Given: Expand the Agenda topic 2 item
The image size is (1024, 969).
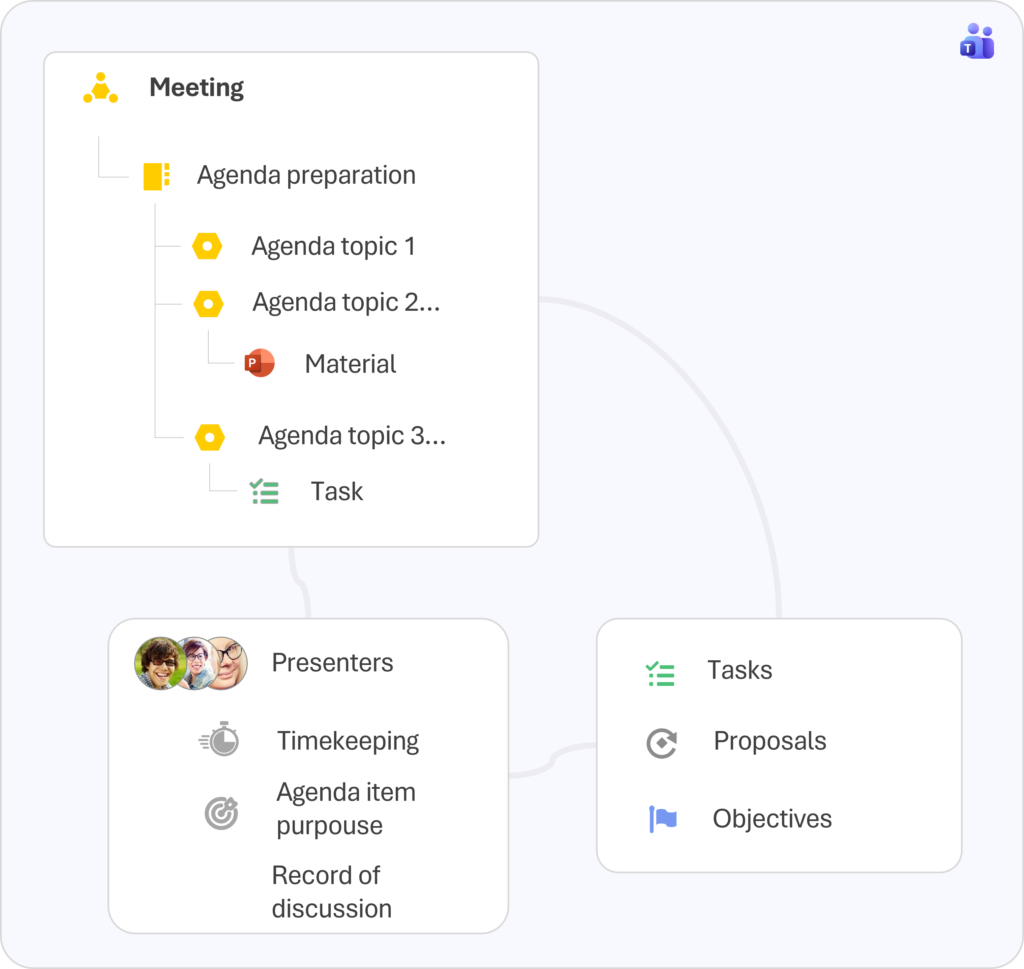Looking at the screenshot, I should click(345, 302).
